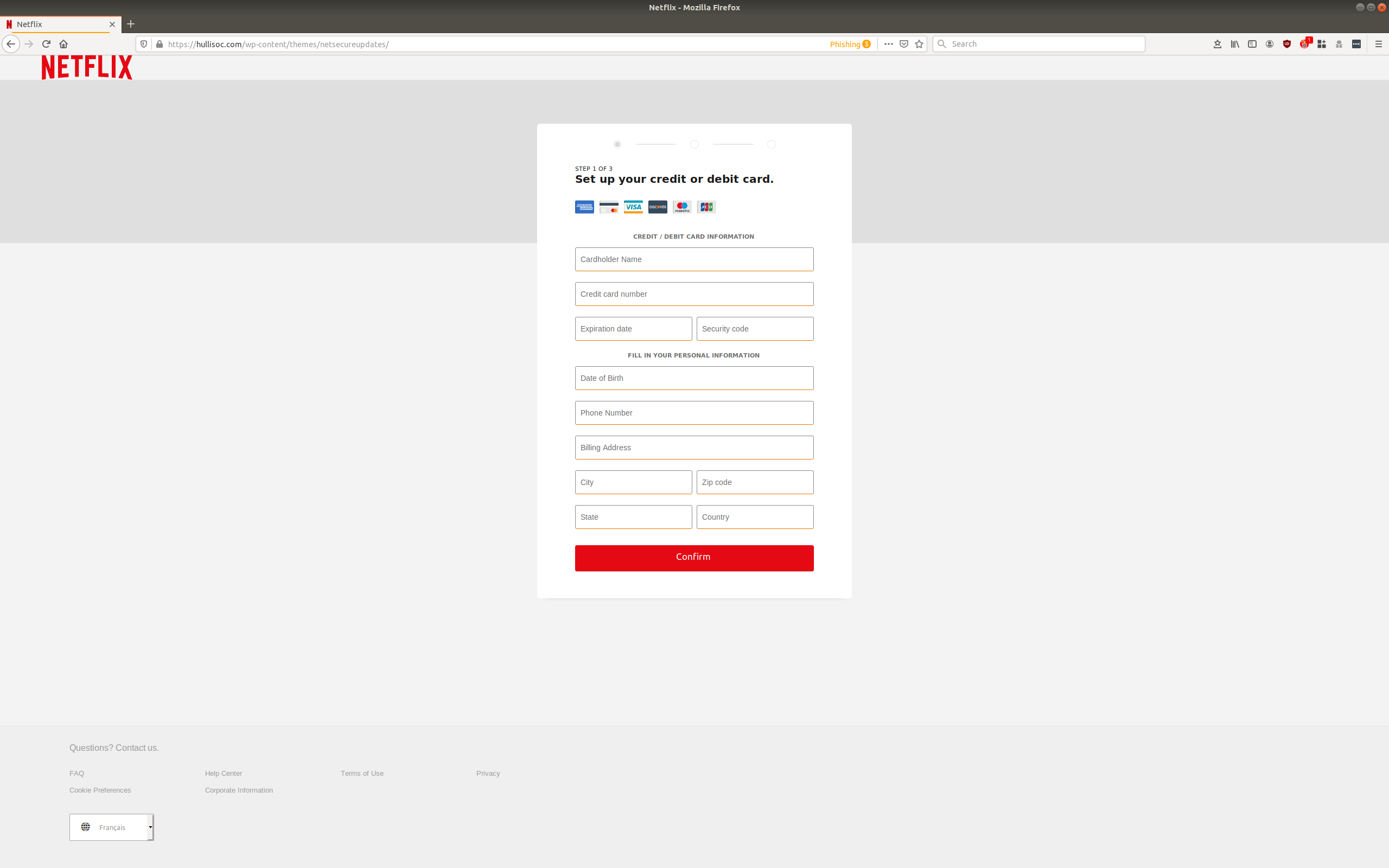Click the American Express card icon
1389x868 pixels.
pyautogui.click(x=584, y=207)
